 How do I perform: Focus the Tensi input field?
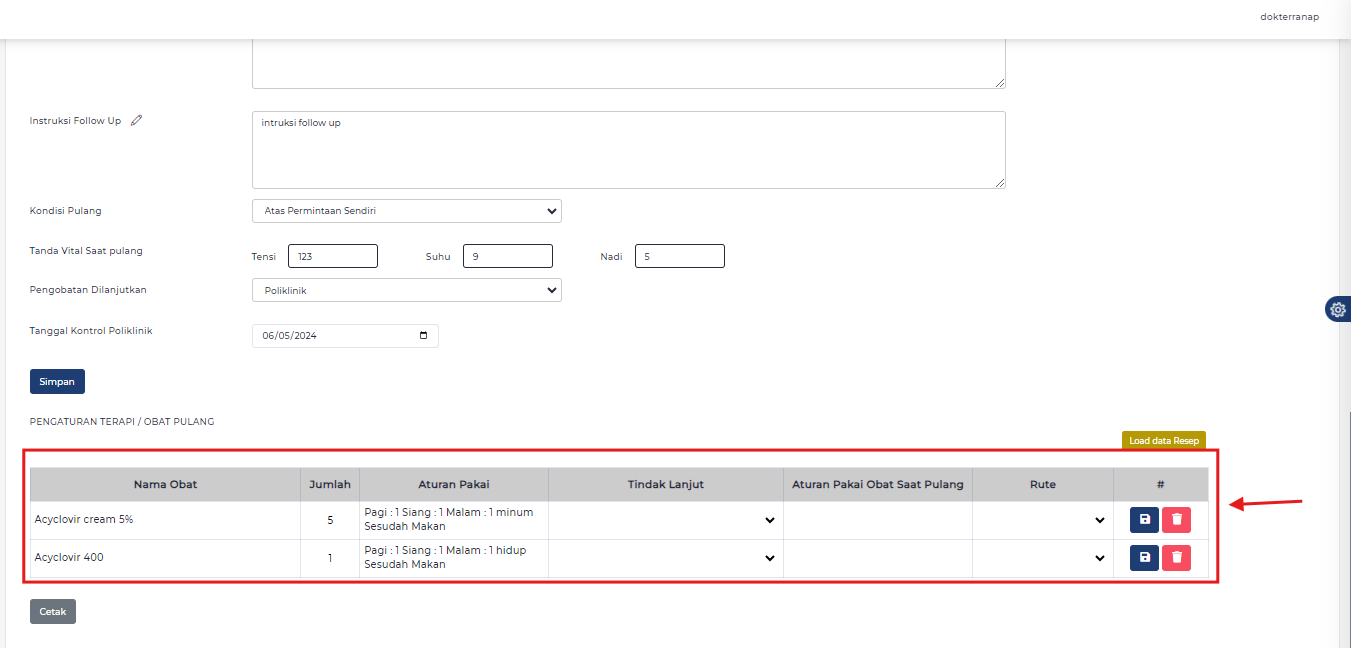(x=332, y=257)
